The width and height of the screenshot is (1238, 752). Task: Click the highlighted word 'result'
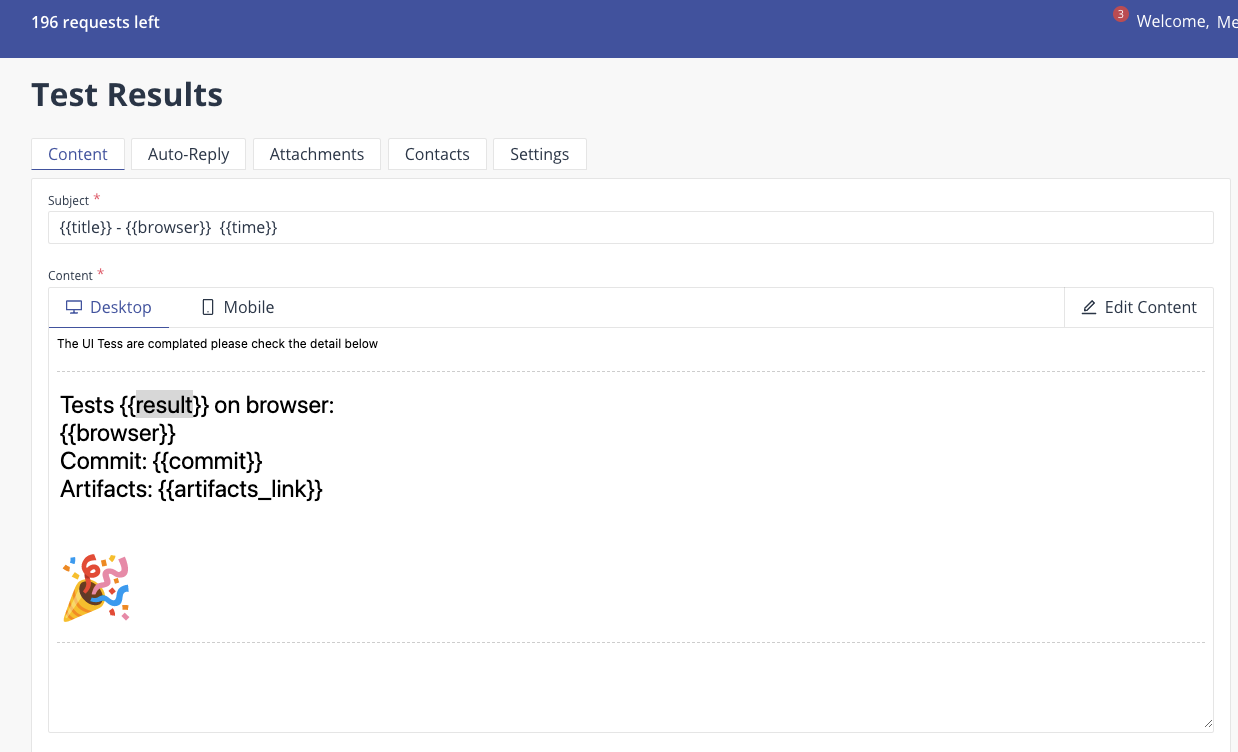click(164, 405)
